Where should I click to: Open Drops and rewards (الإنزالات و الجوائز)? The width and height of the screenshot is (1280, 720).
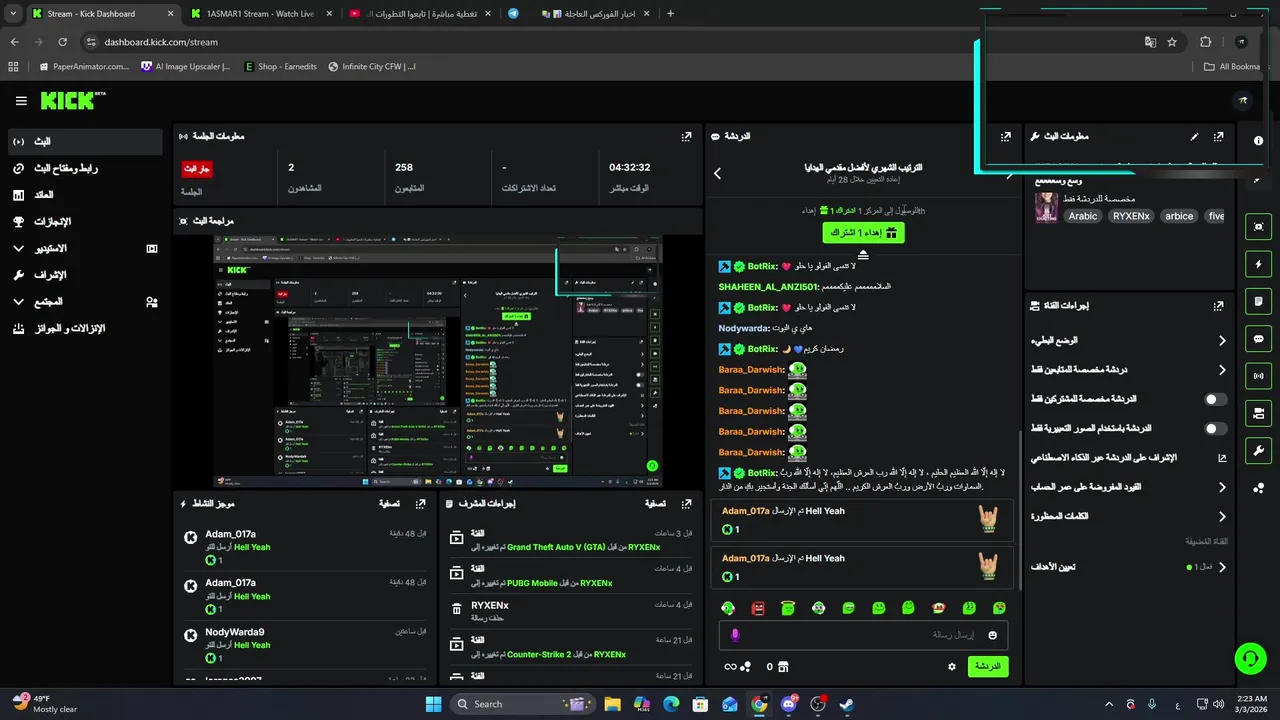84,328
